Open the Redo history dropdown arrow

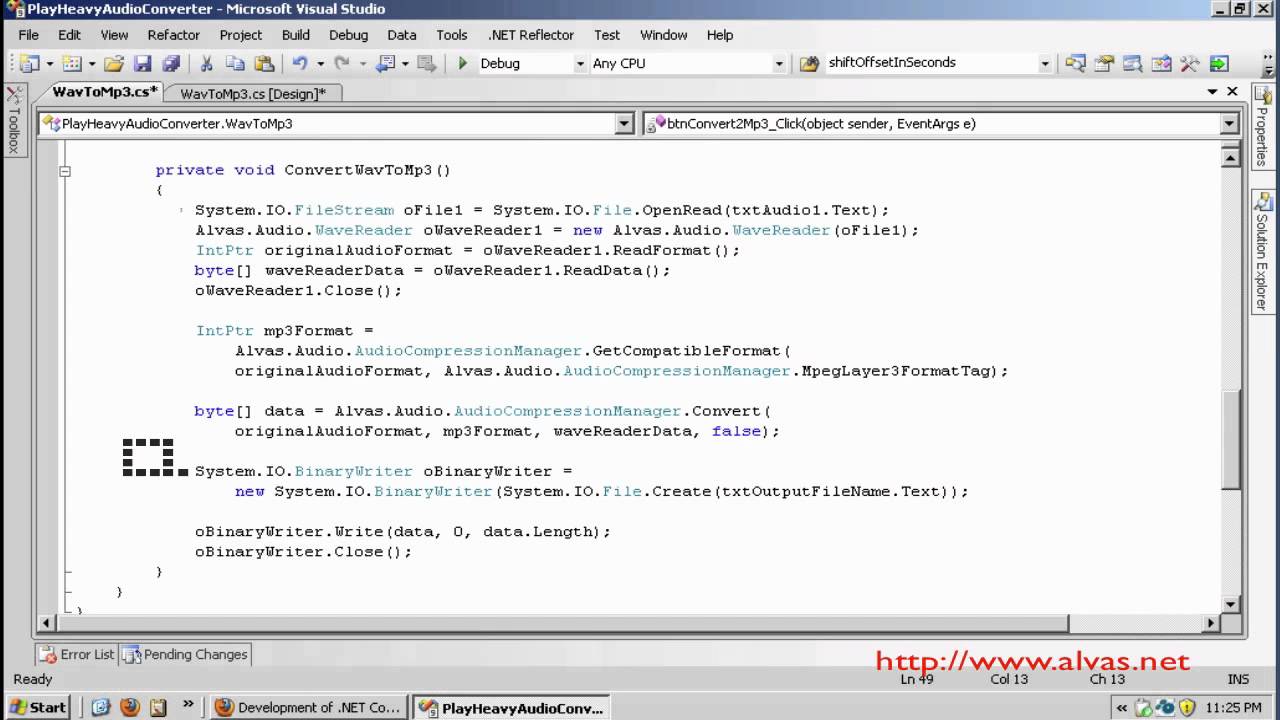363,64
